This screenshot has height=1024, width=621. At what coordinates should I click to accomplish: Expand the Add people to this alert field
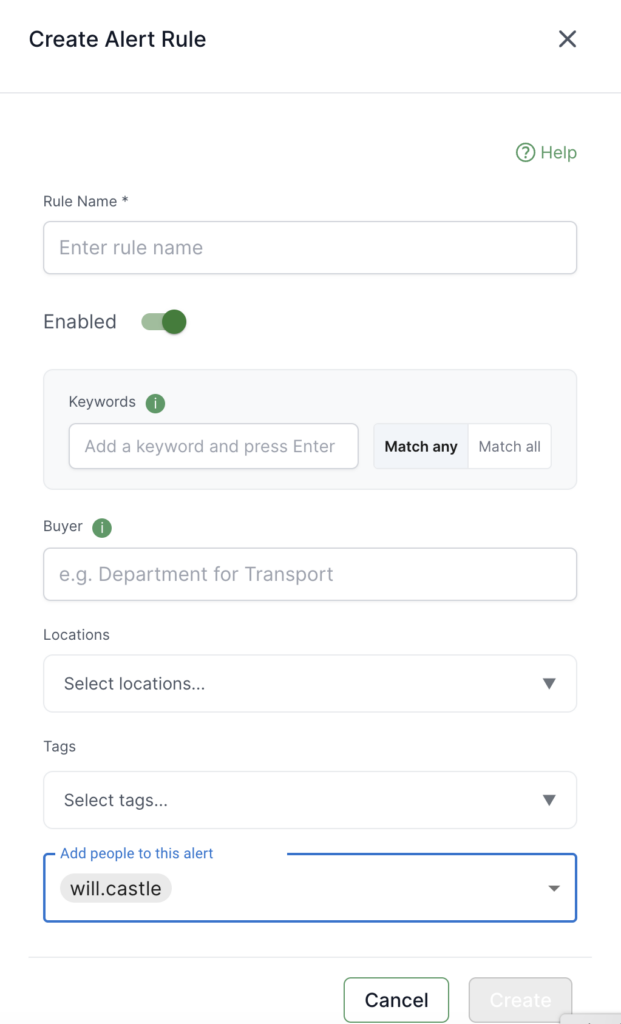[350, 889]
